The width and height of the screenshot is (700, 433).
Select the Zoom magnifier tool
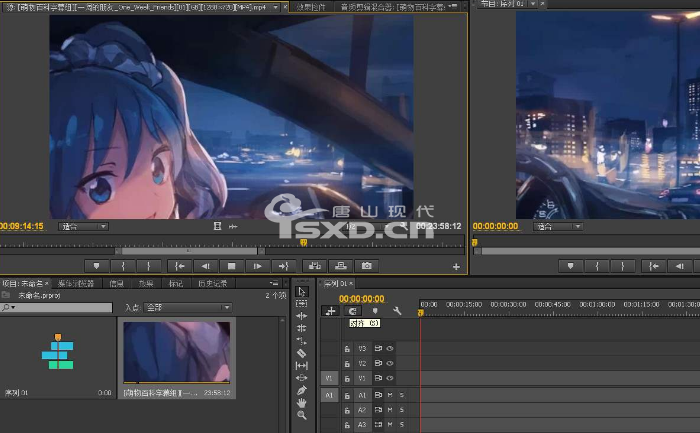click(x=301, y=415)
